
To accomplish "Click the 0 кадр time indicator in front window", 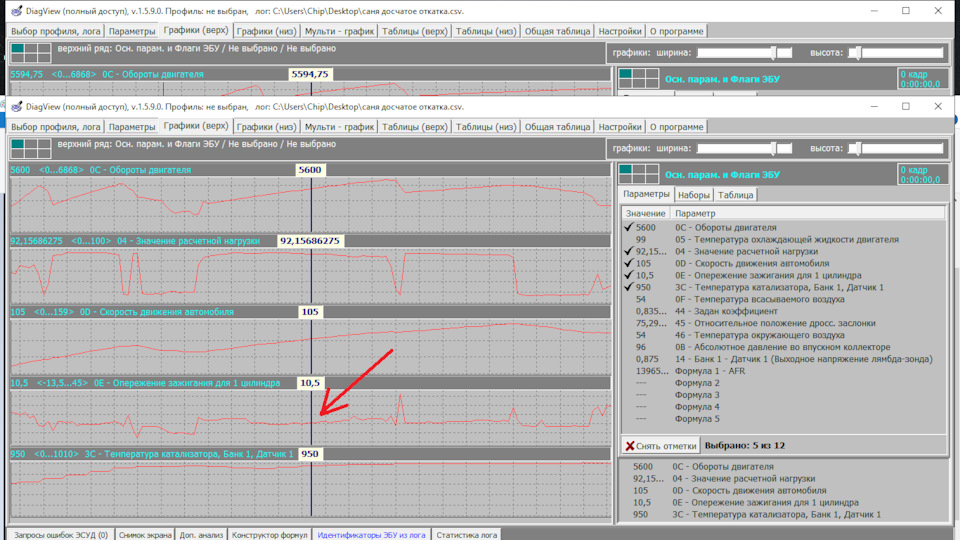I will [x=923, y=174].
